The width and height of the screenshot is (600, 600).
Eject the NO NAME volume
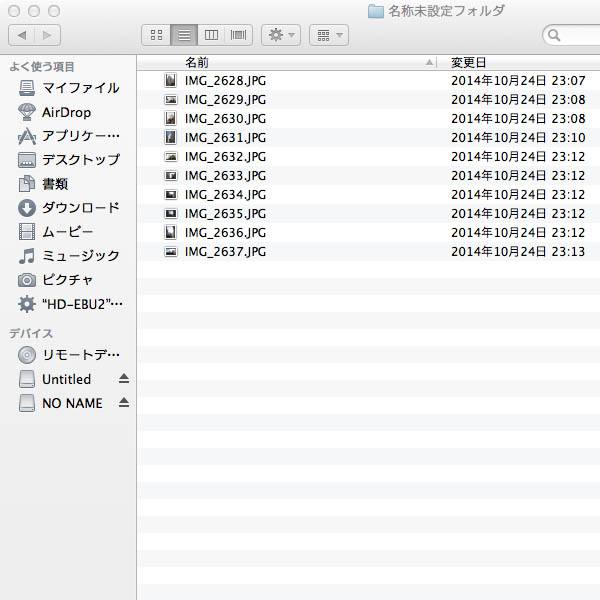pyautogui.click(x=124, y=403)
